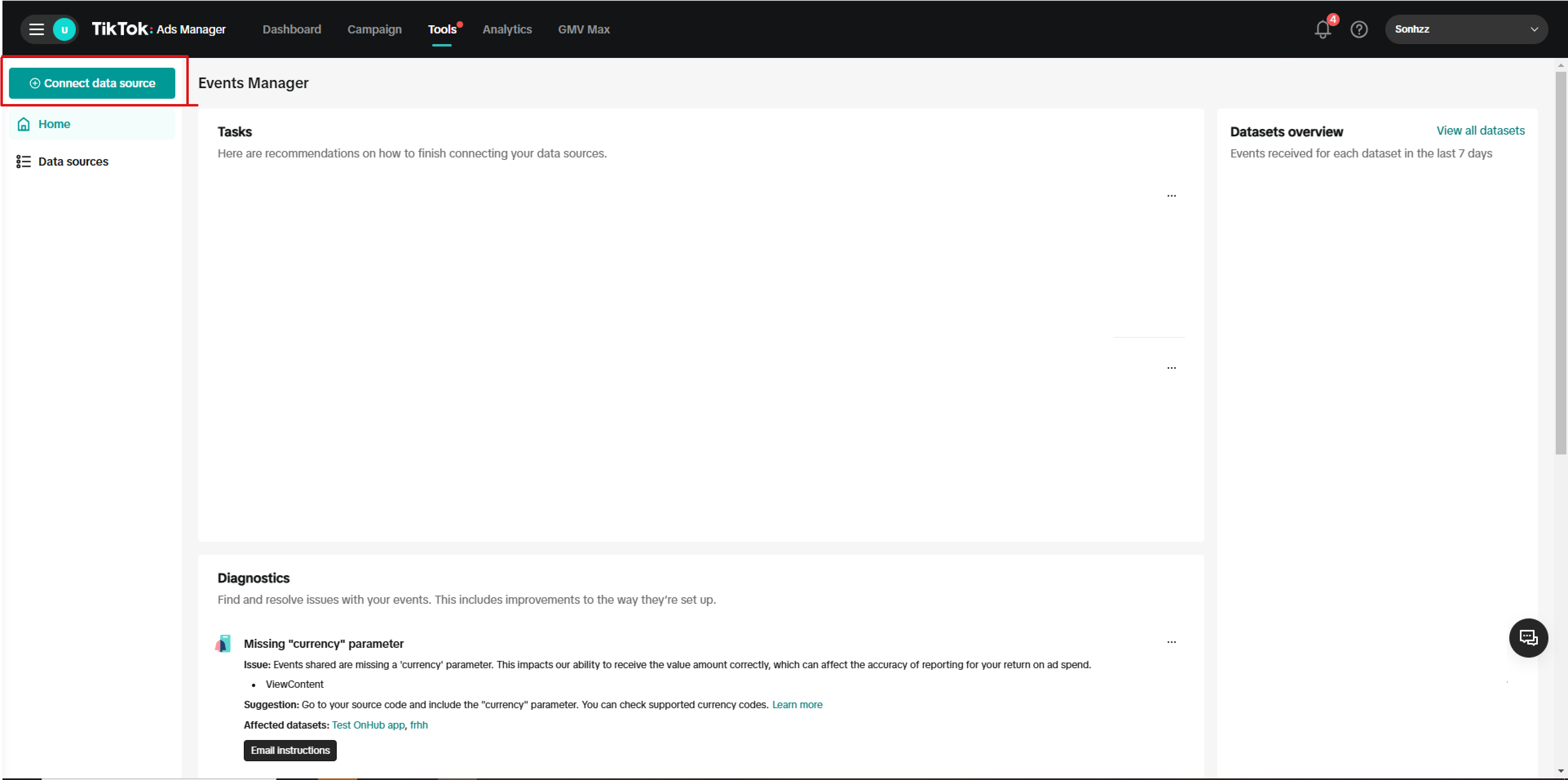Open GMV Max in the top navigation
Screen dimensions: 1568x780
coord(584,29)
